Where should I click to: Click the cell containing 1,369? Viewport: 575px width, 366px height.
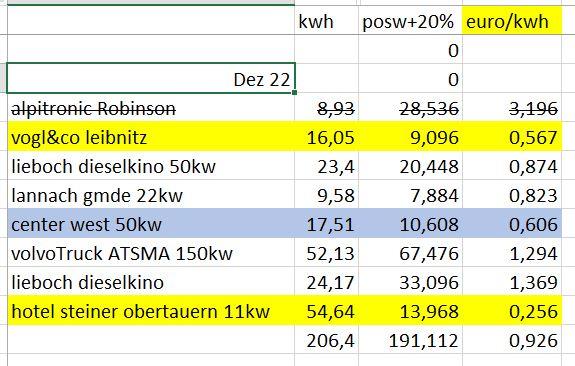512,282
